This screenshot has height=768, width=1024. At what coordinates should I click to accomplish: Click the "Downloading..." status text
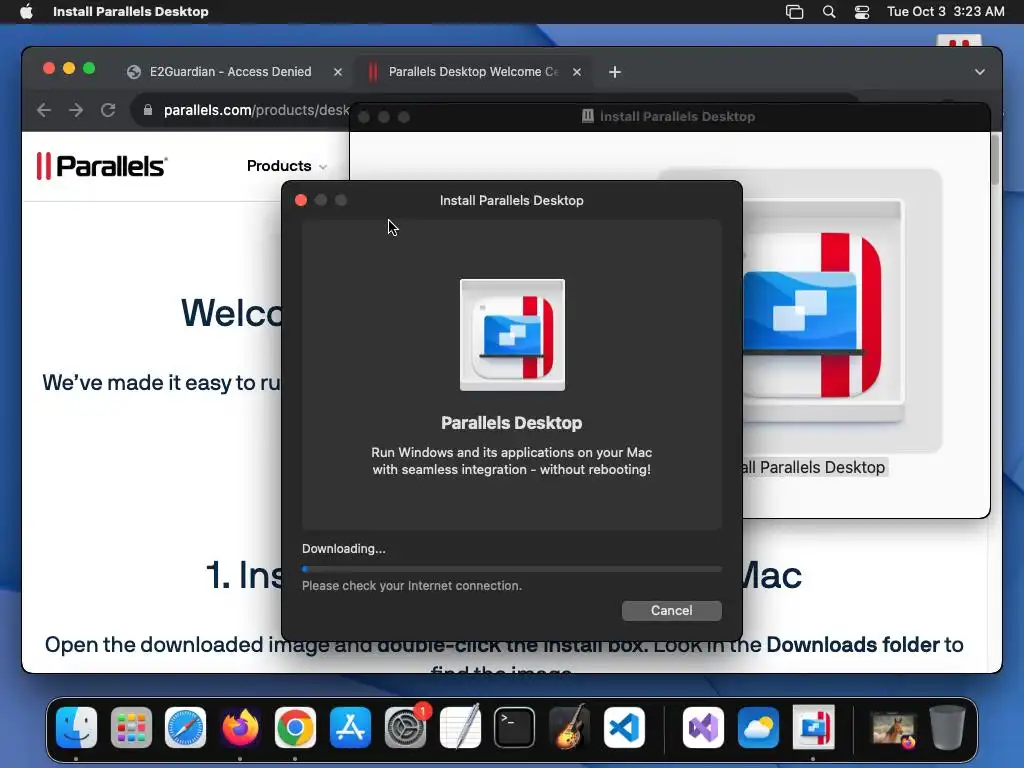click(344, 549)
